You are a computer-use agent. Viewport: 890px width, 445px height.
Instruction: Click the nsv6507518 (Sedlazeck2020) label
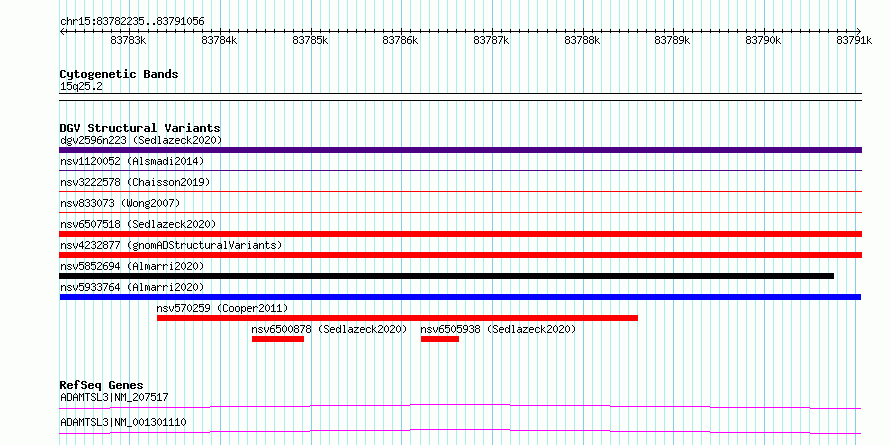click(x=138, y=224)
